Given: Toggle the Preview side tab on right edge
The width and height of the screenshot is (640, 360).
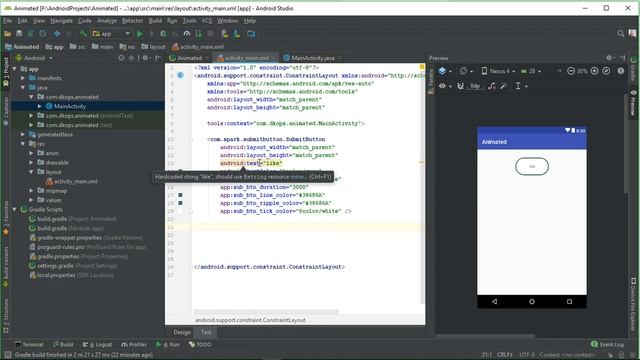Looking at the screenshot, I should [633, 103].
